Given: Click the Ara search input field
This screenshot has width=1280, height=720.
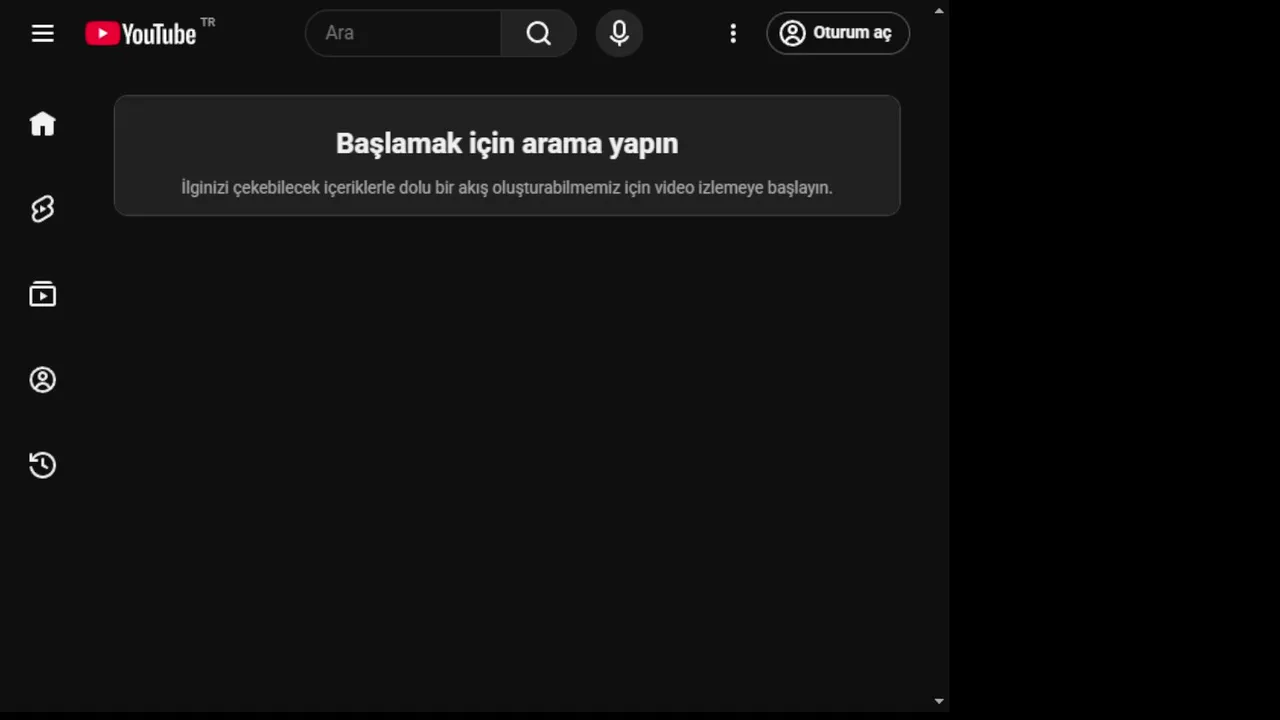Looking at the screenshot, I should tap(403, 33).
